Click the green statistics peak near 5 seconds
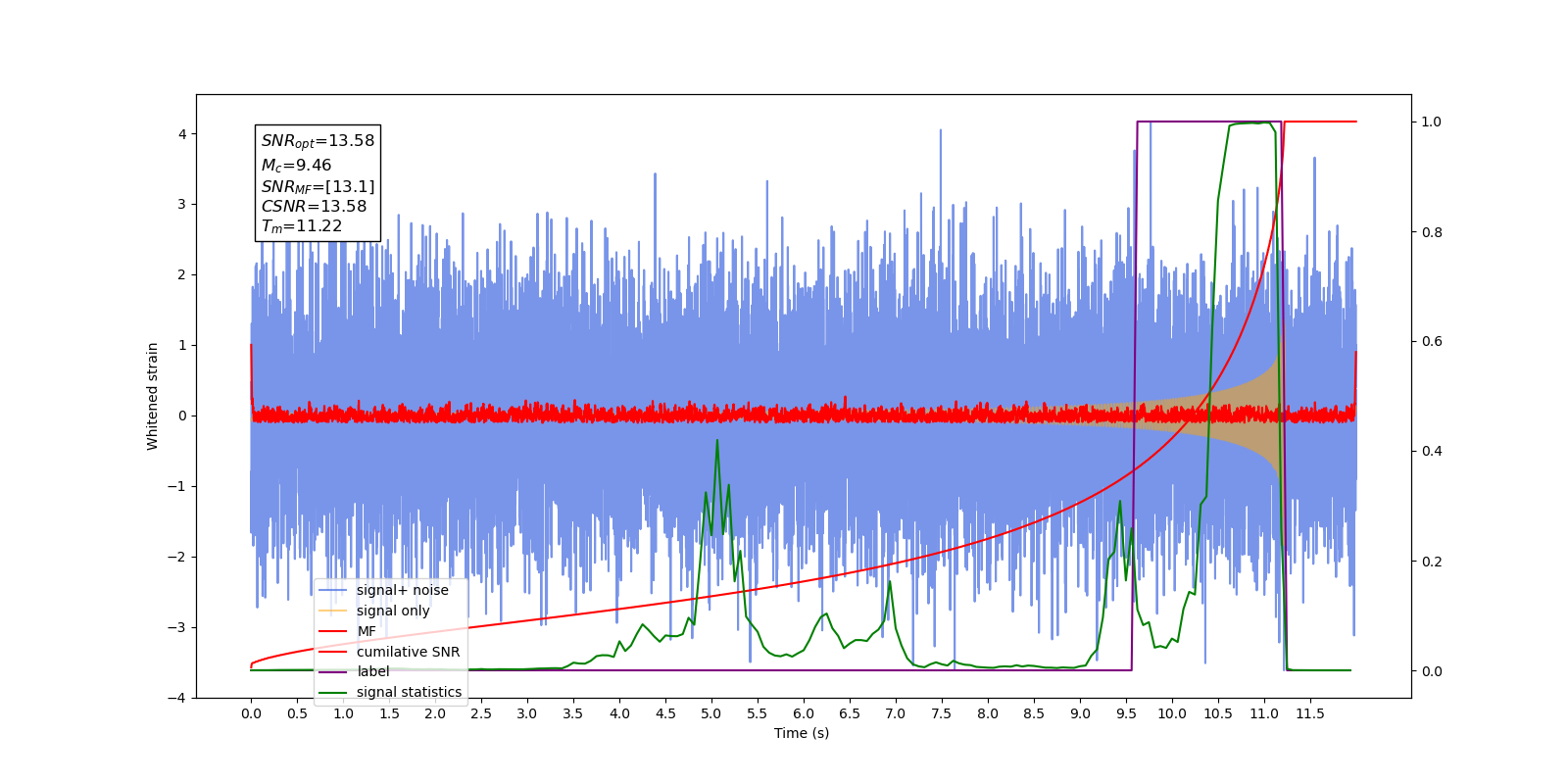This screenshot has height=784, width=1568. click(717, 441)
